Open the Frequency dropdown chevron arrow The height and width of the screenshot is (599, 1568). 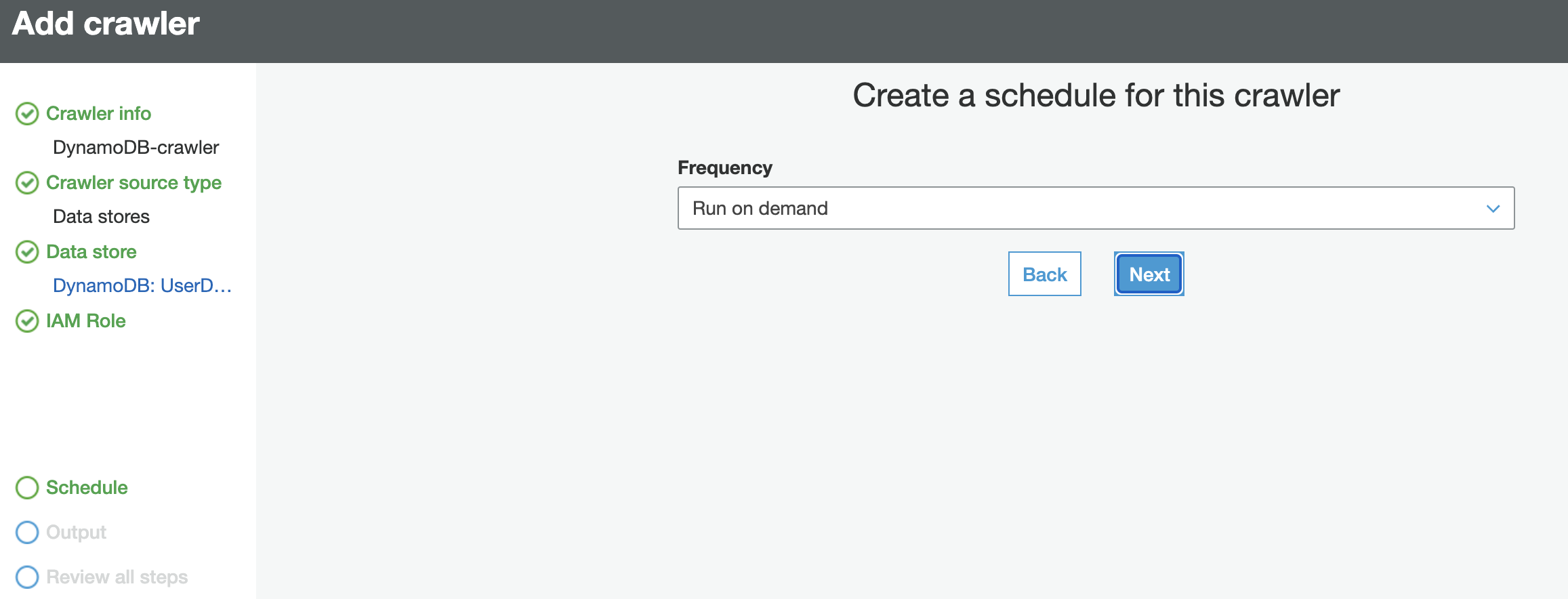pyautogui.click(x=1493, y=209)
